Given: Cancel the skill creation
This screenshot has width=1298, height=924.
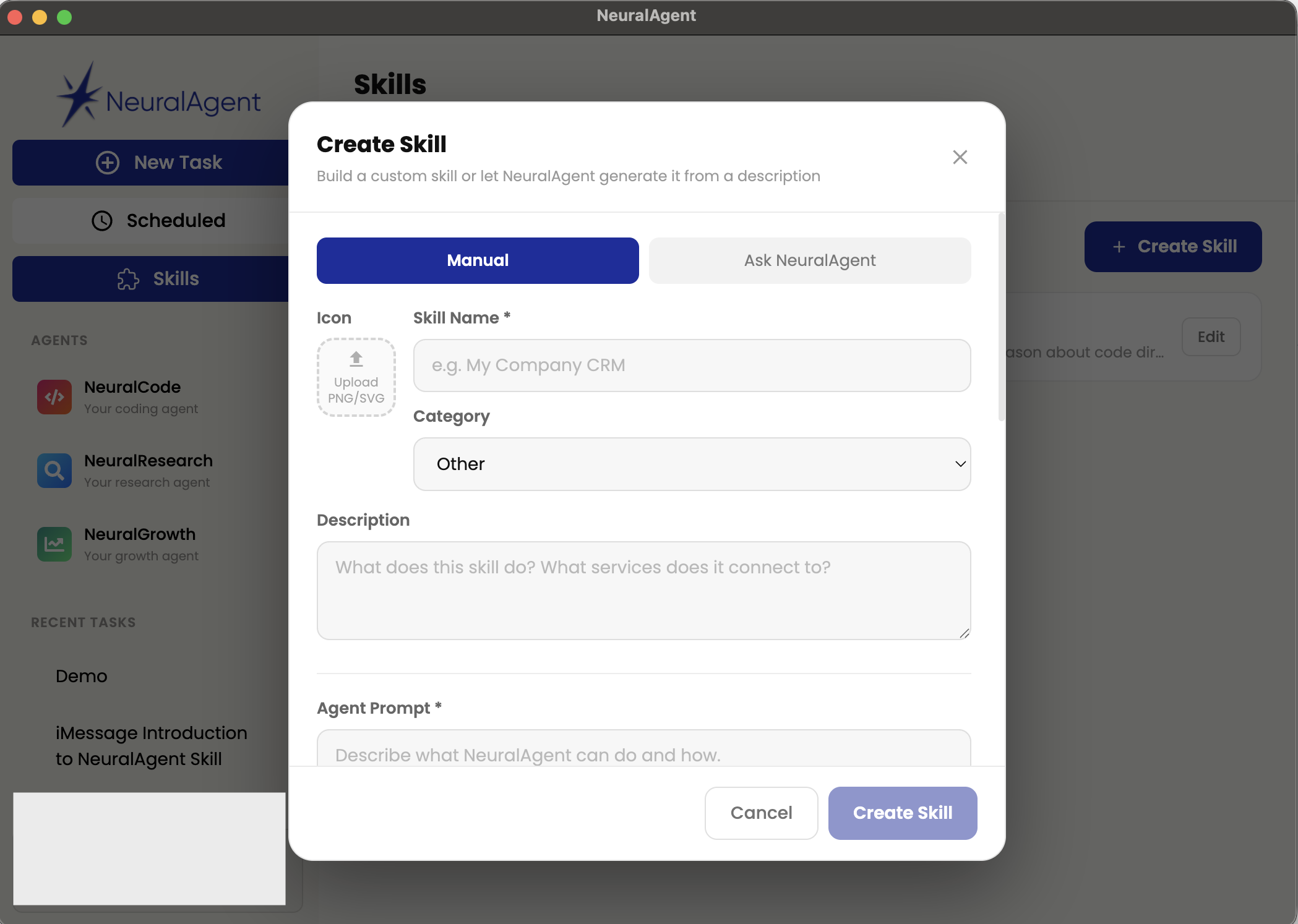Looking at the screenshot, I should (761, 813).
